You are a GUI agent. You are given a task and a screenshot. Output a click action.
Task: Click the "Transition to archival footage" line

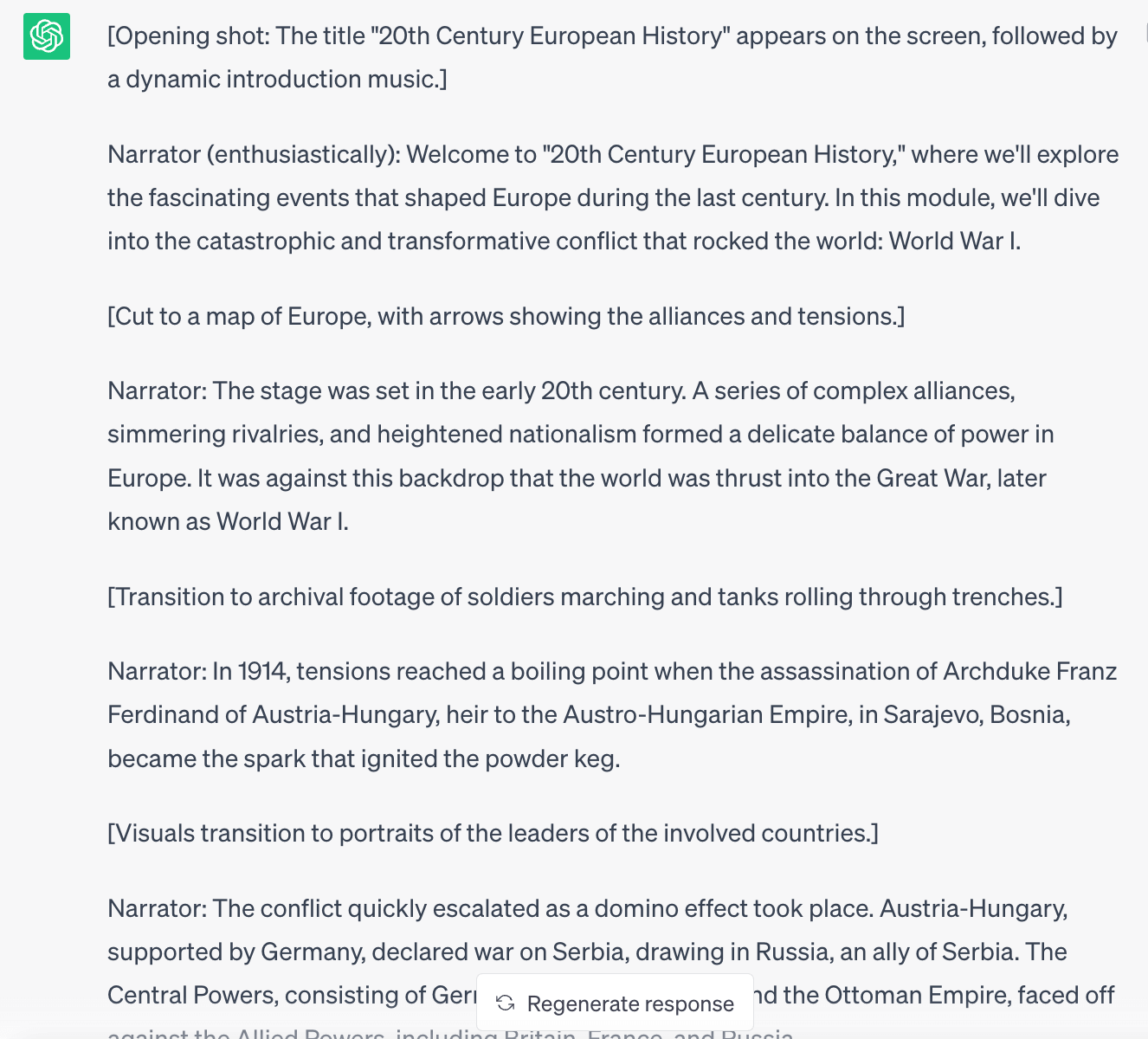coord(584,597)
